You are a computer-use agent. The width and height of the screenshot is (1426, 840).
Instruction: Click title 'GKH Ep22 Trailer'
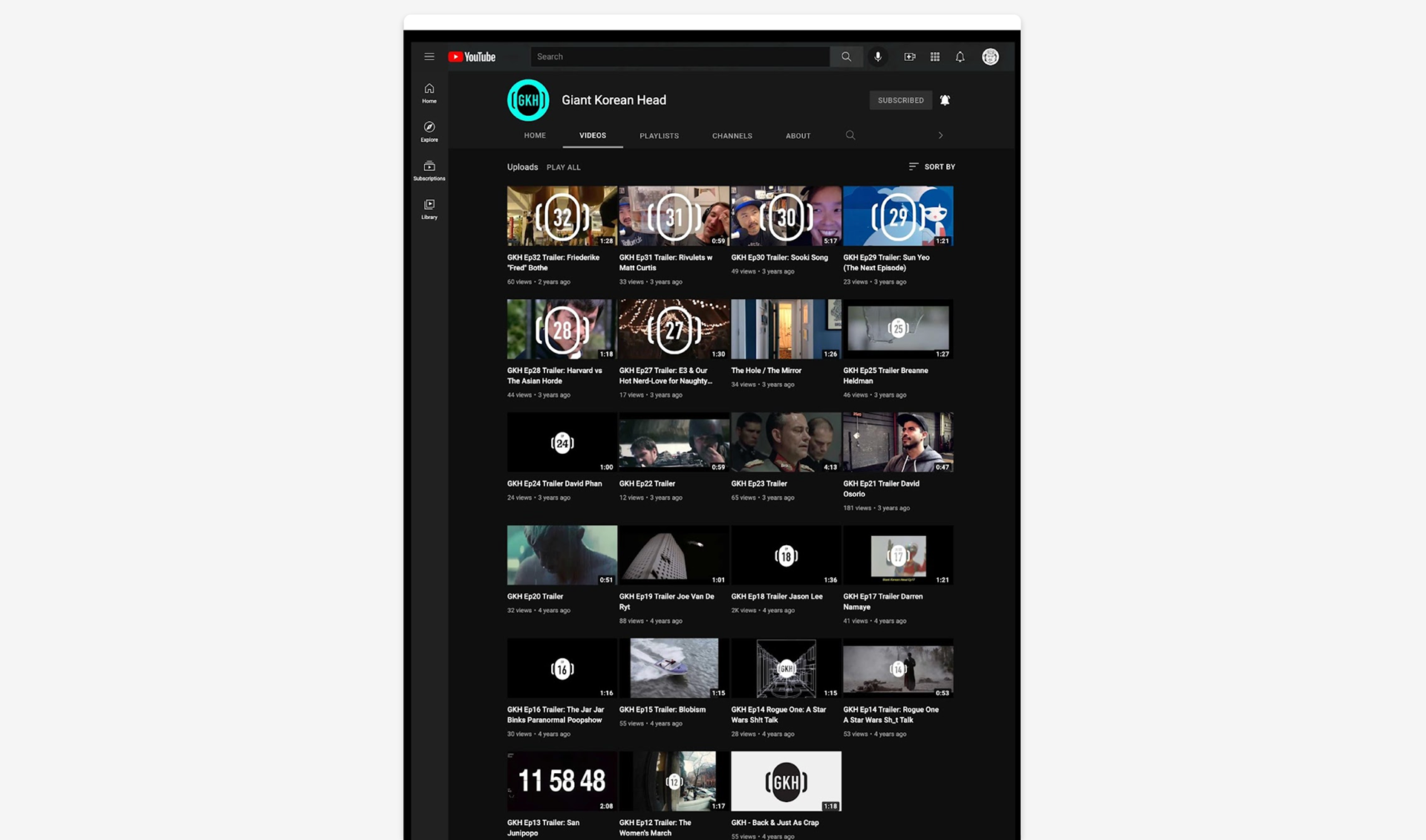click(647, 484)
